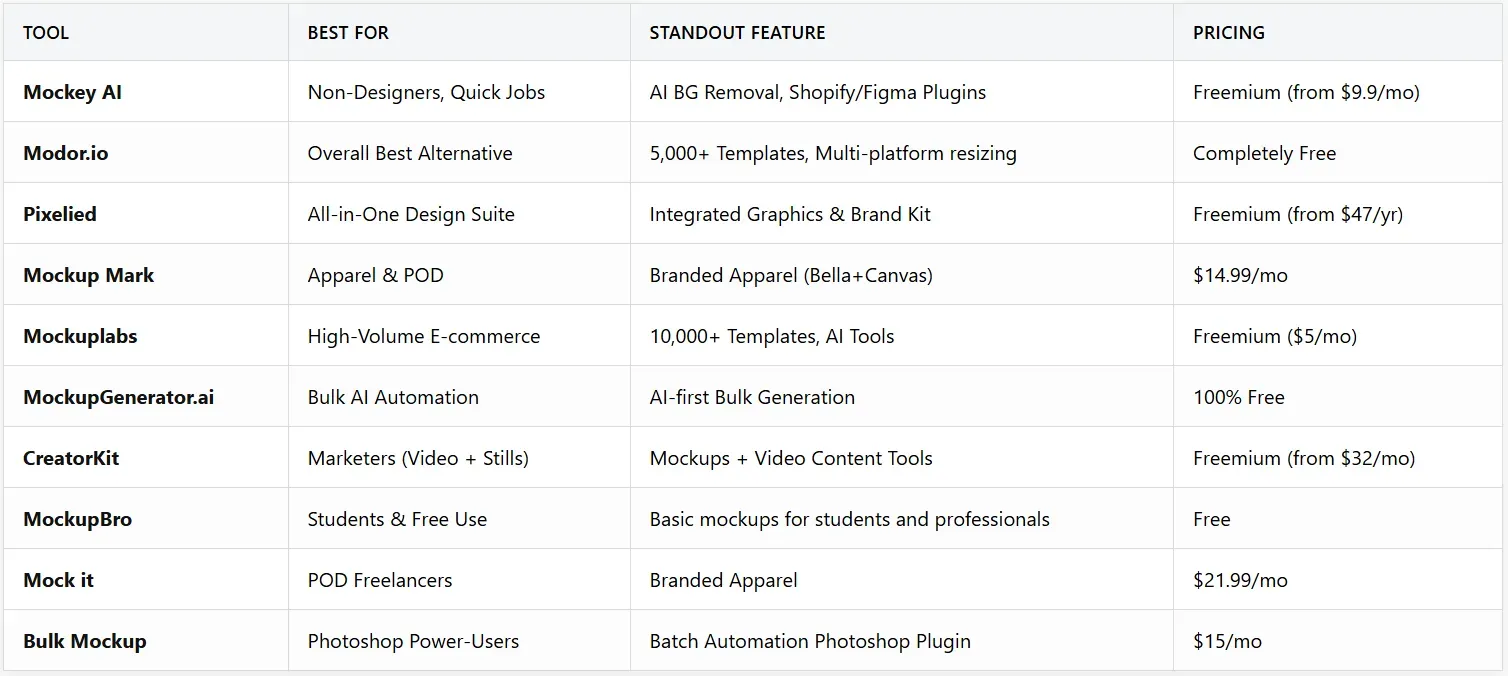Click 'Overall Best Alternative' cell

[410, 153]
